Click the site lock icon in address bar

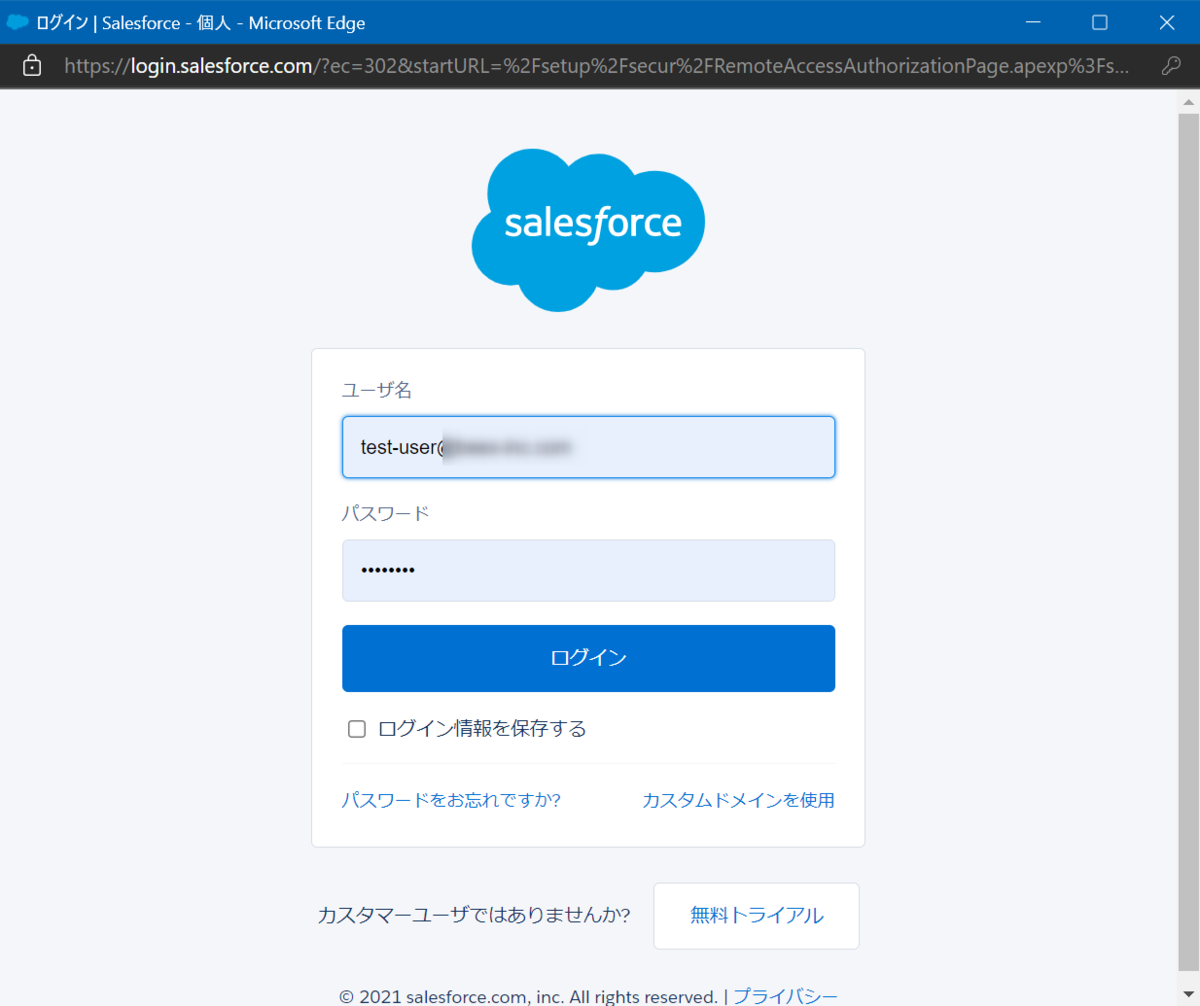point(32,67)
